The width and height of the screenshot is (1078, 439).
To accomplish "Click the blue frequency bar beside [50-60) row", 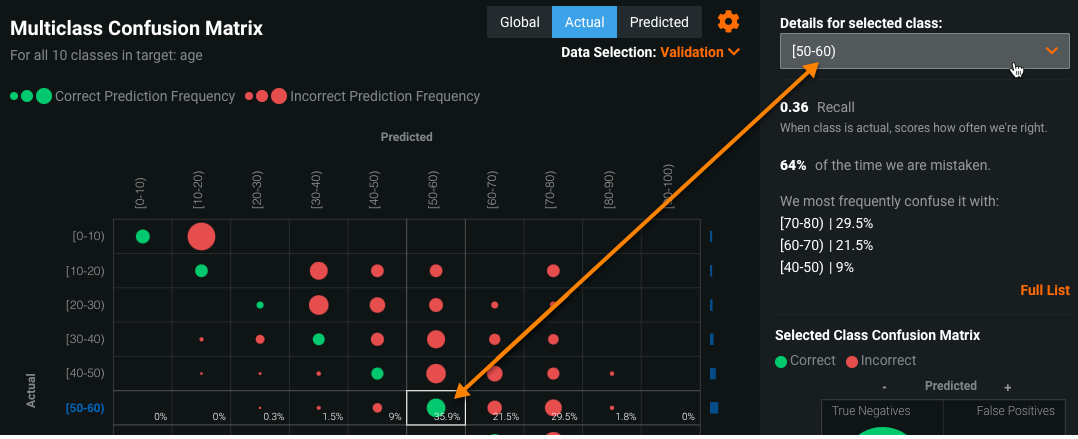I will pos(714,408).
